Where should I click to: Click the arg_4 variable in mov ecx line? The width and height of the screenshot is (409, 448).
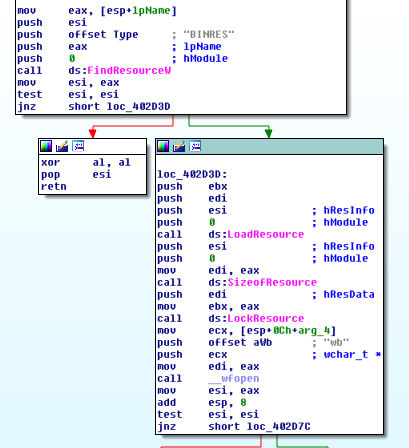click(x=314, y=330)
